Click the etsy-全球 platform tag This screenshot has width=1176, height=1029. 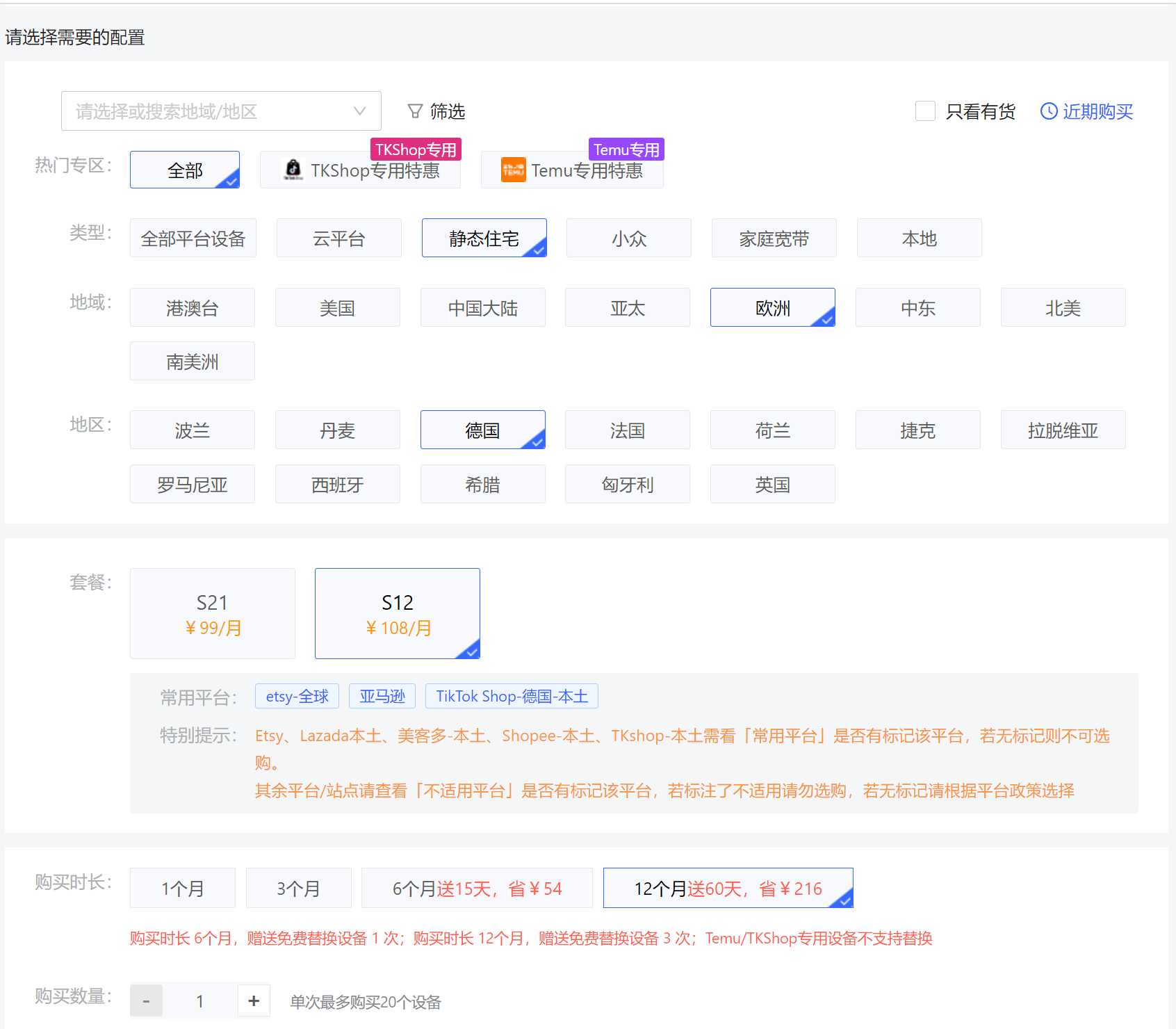297,696
